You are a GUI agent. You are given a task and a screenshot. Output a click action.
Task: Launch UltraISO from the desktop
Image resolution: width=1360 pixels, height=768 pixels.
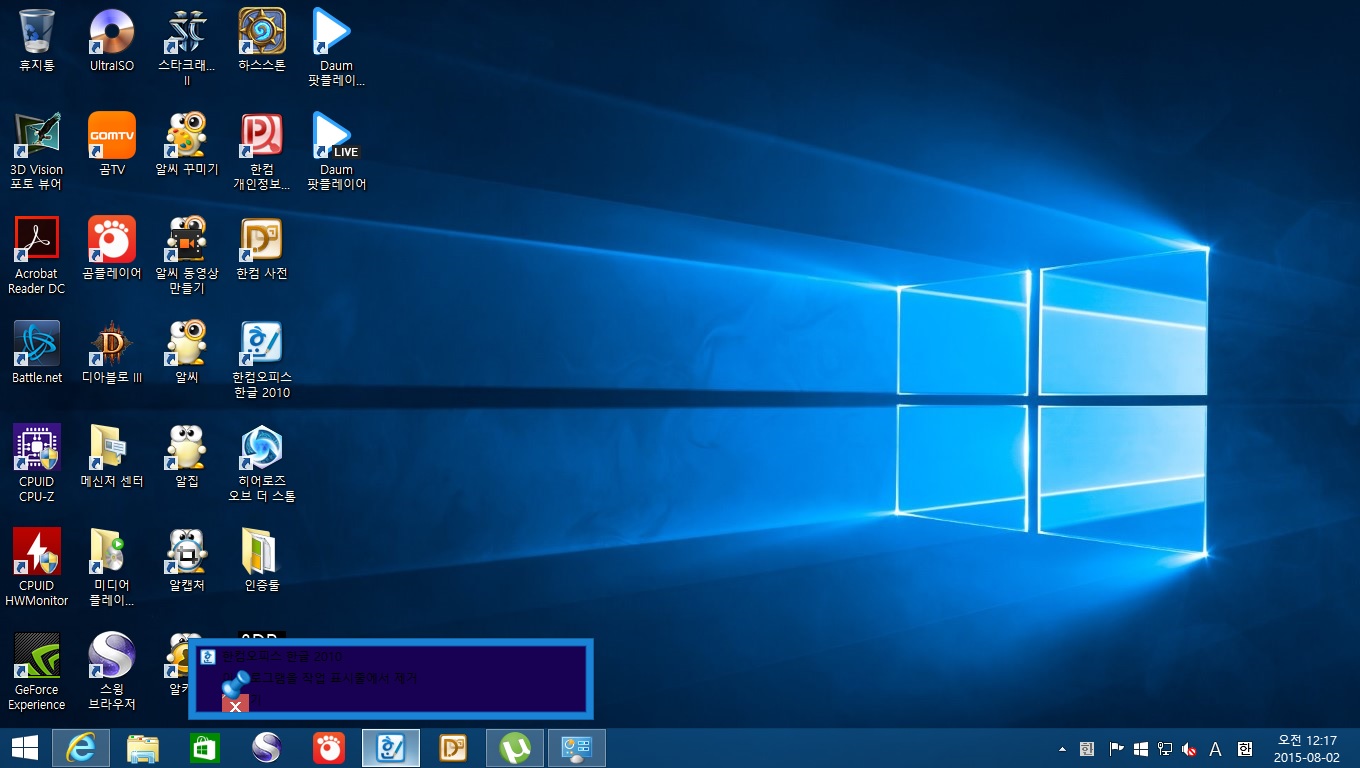click(112, 41)
